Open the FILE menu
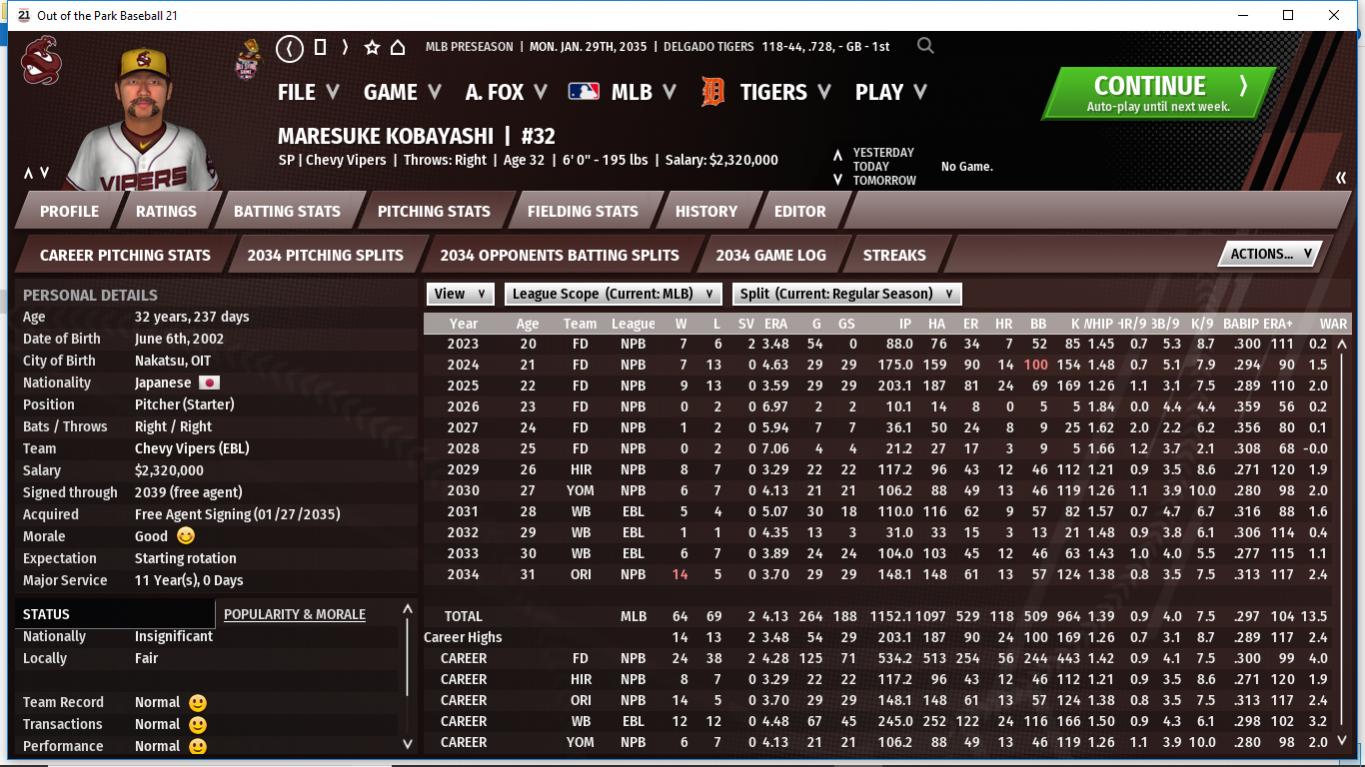 (x=309, y=92)
